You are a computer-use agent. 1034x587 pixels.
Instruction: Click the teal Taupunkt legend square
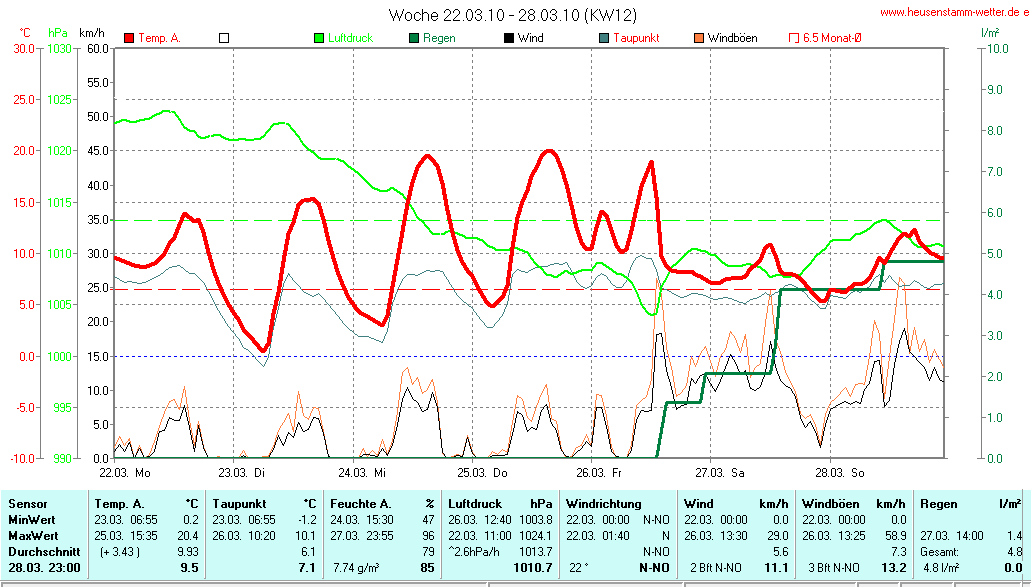604,38
